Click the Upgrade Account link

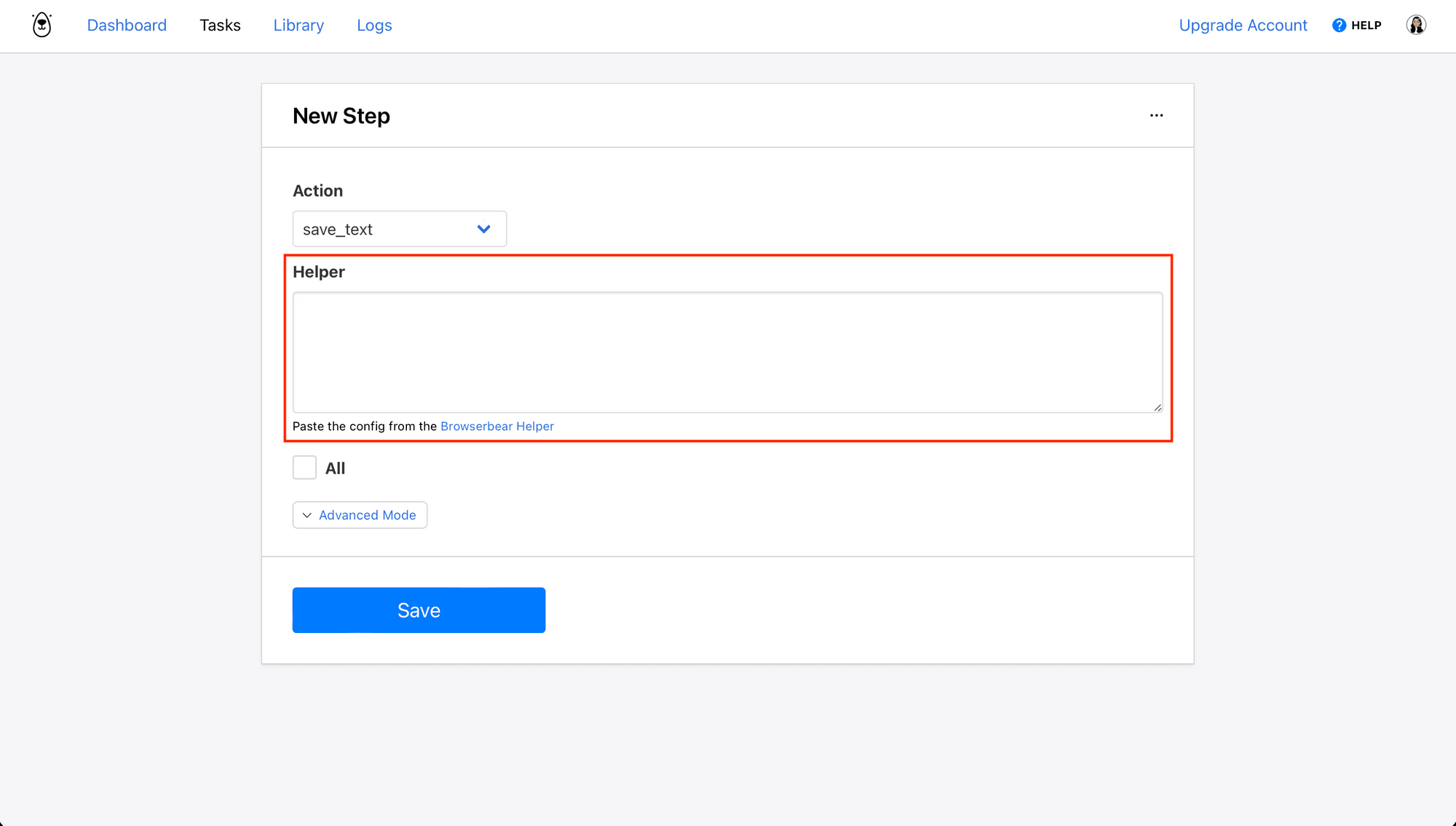click(1243, 25)
